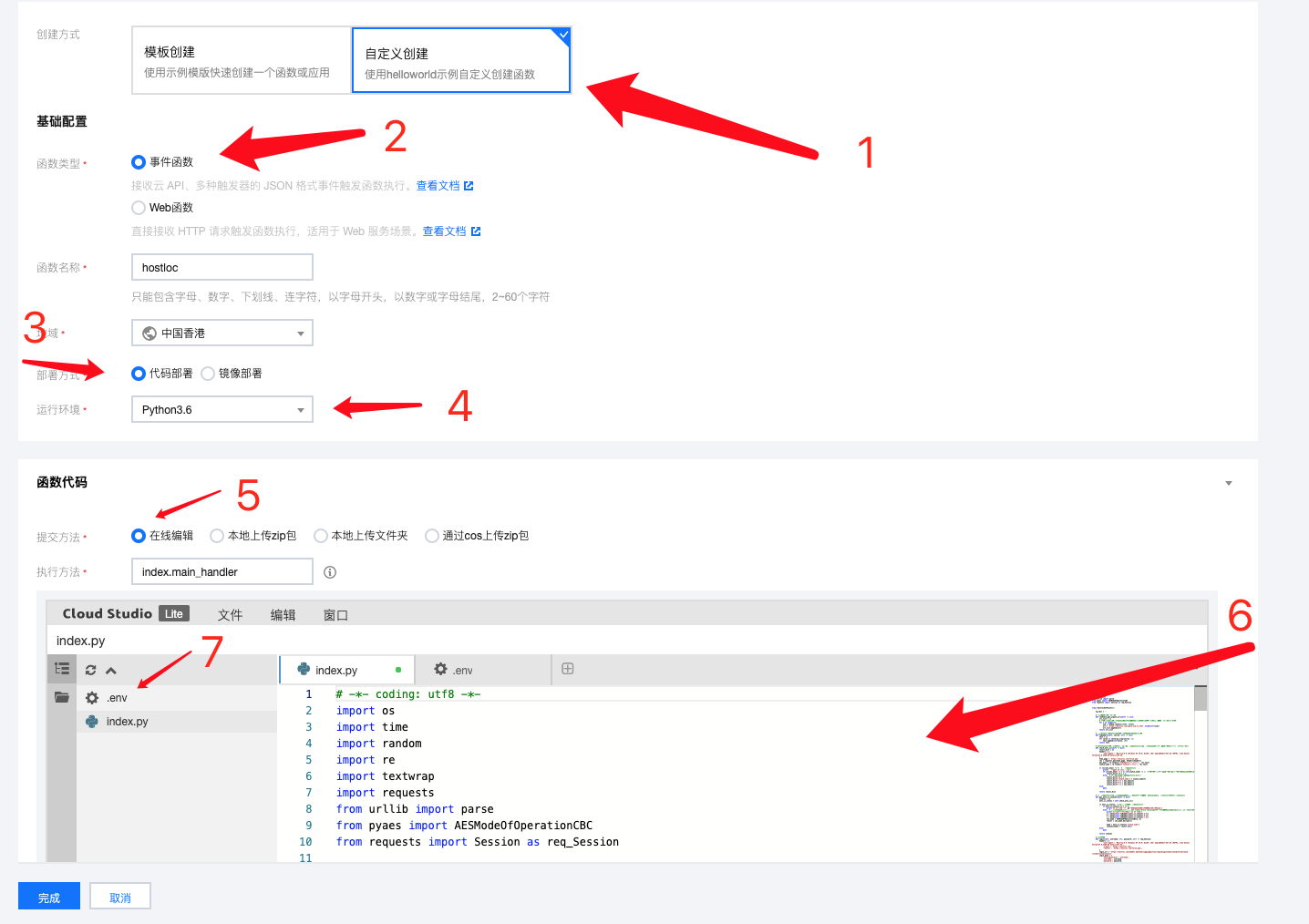Collapse the file tree with chevron icon
Image resolution: width=1309 pixels, height=924 pixels.
tap(111, 670)
